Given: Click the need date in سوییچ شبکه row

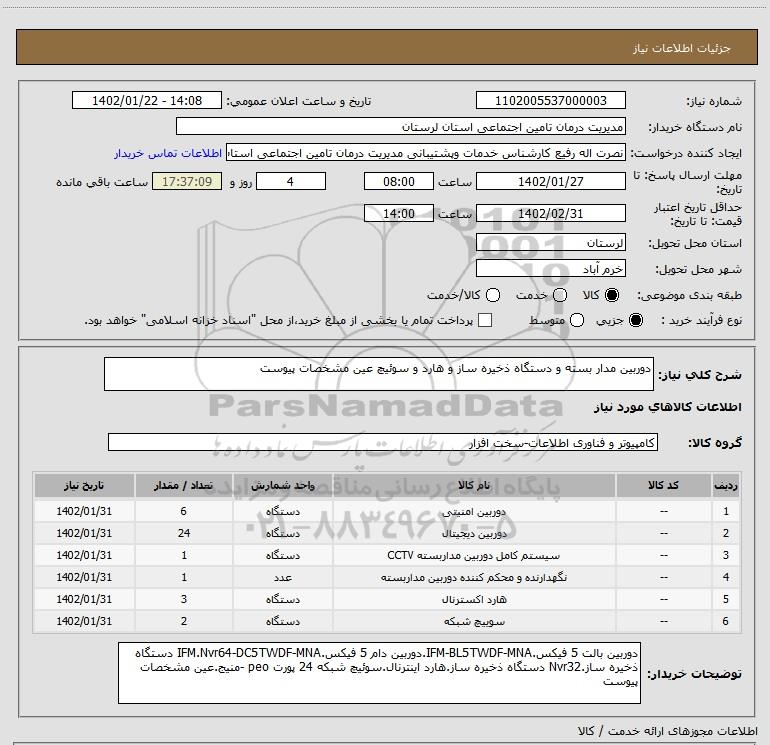Looking at the screenshot, I should point(84,621).
